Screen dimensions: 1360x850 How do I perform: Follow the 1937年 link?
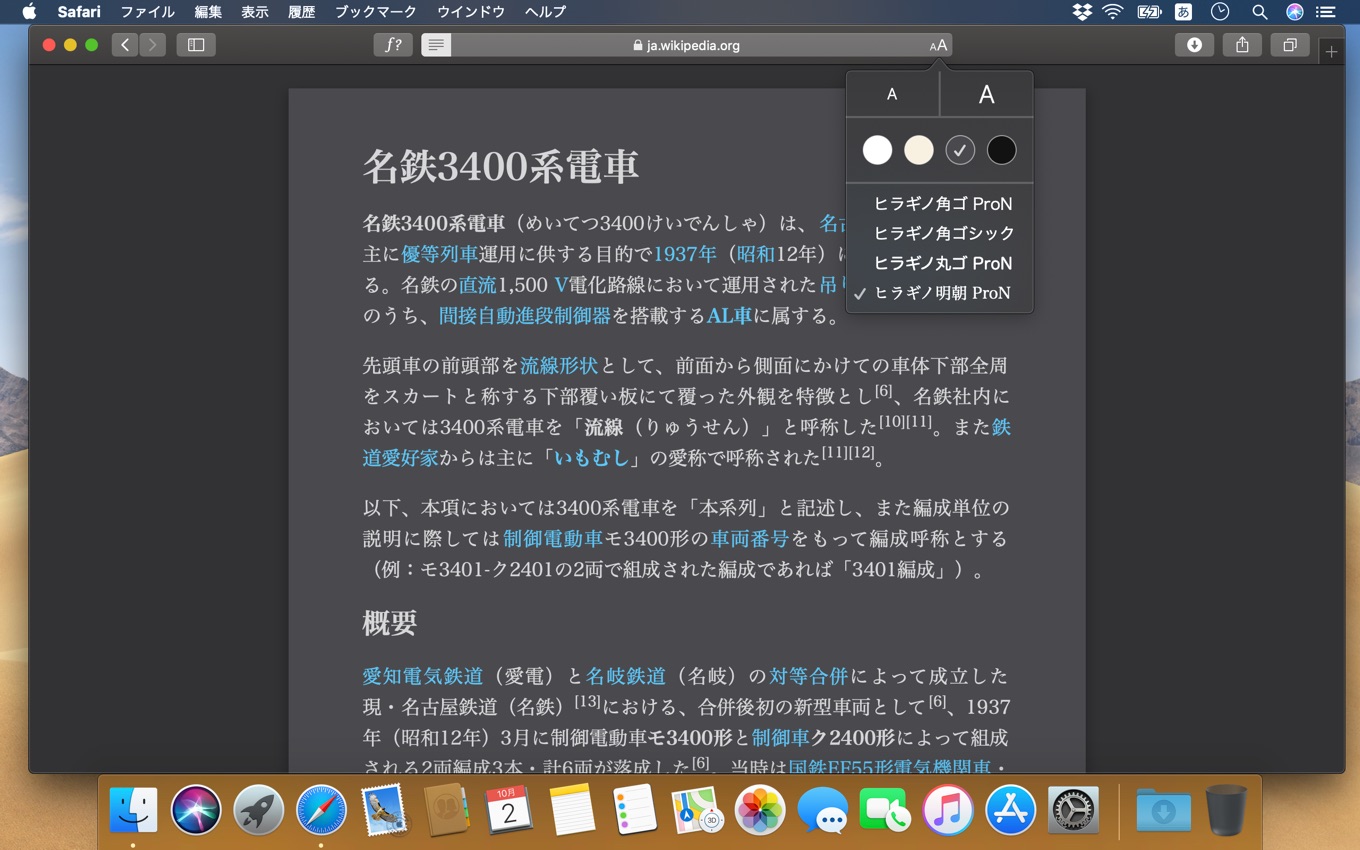[686, 254]
